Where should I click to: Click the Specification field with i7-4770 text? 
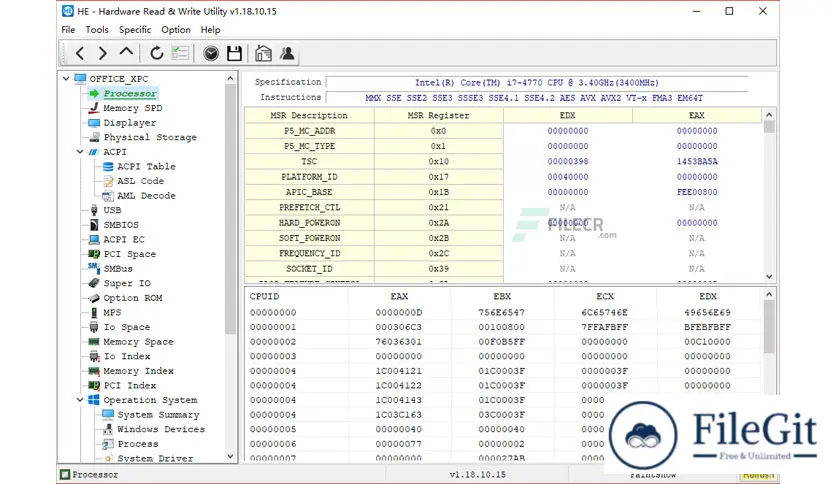click(537, 83)
